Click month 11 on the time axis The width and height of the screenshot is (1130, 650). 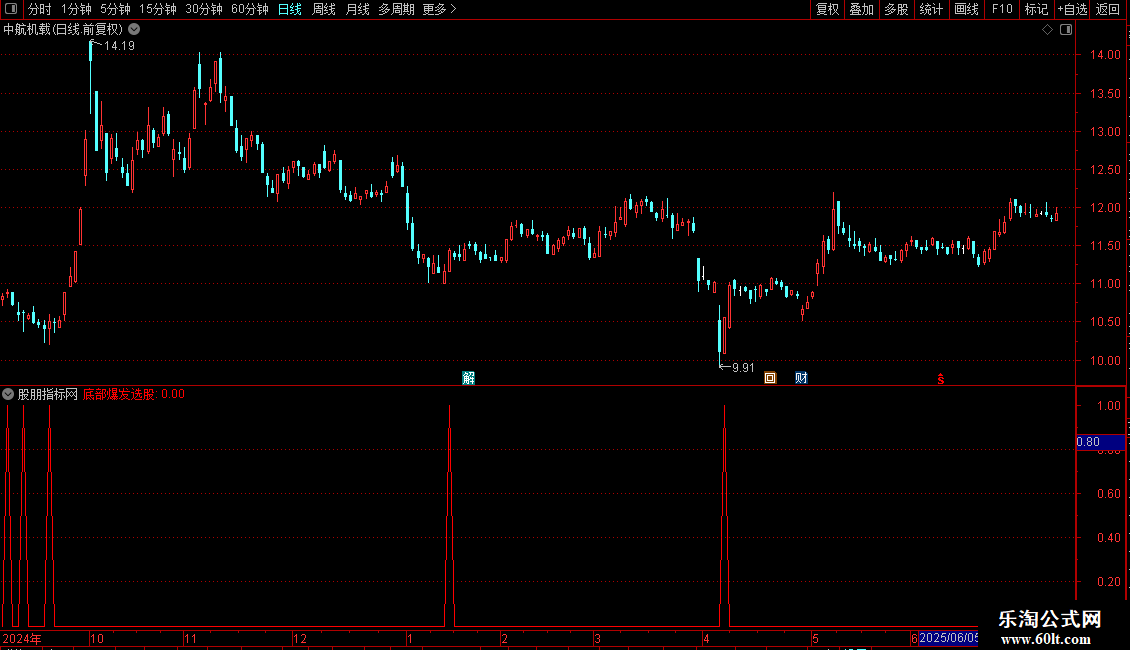(x=190, y=638)
